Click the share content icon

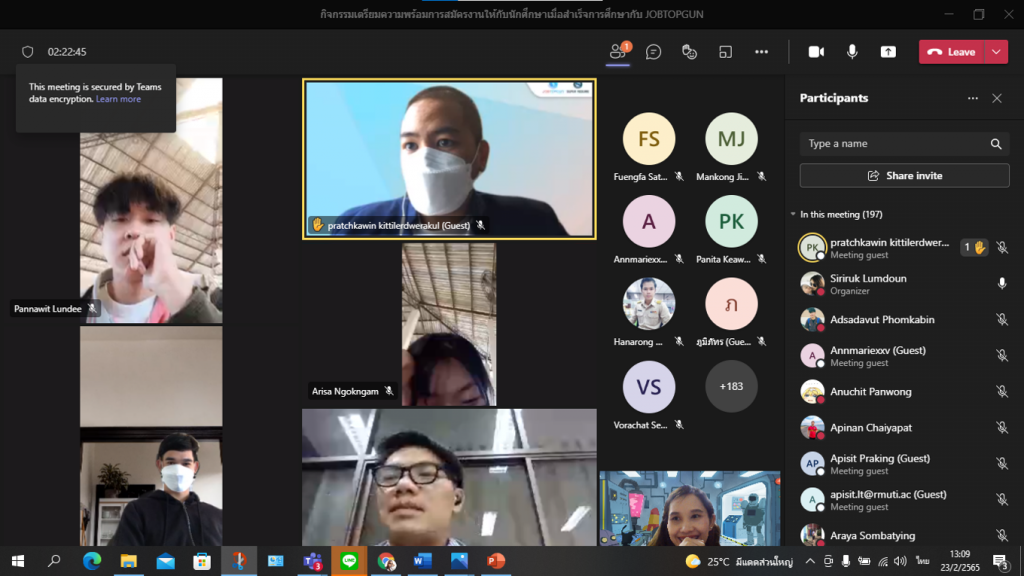[888, 52]
